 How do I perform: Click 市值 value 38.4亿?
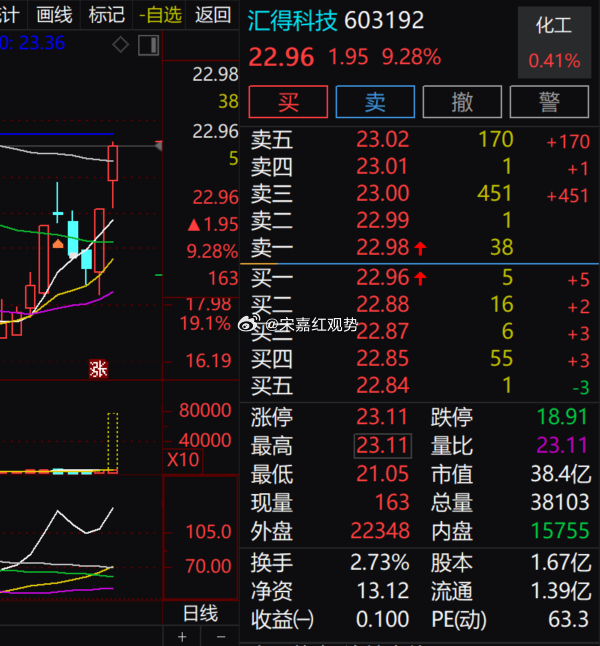coord(561,474)
